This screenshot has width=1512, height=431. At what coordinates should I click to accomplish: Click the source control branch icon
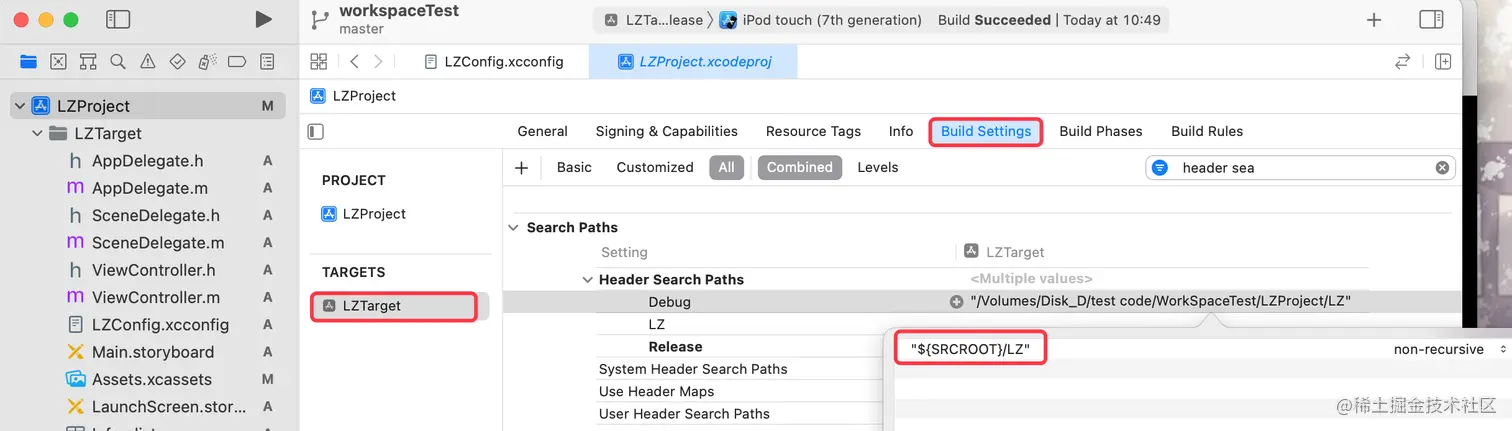pos(320,19)
